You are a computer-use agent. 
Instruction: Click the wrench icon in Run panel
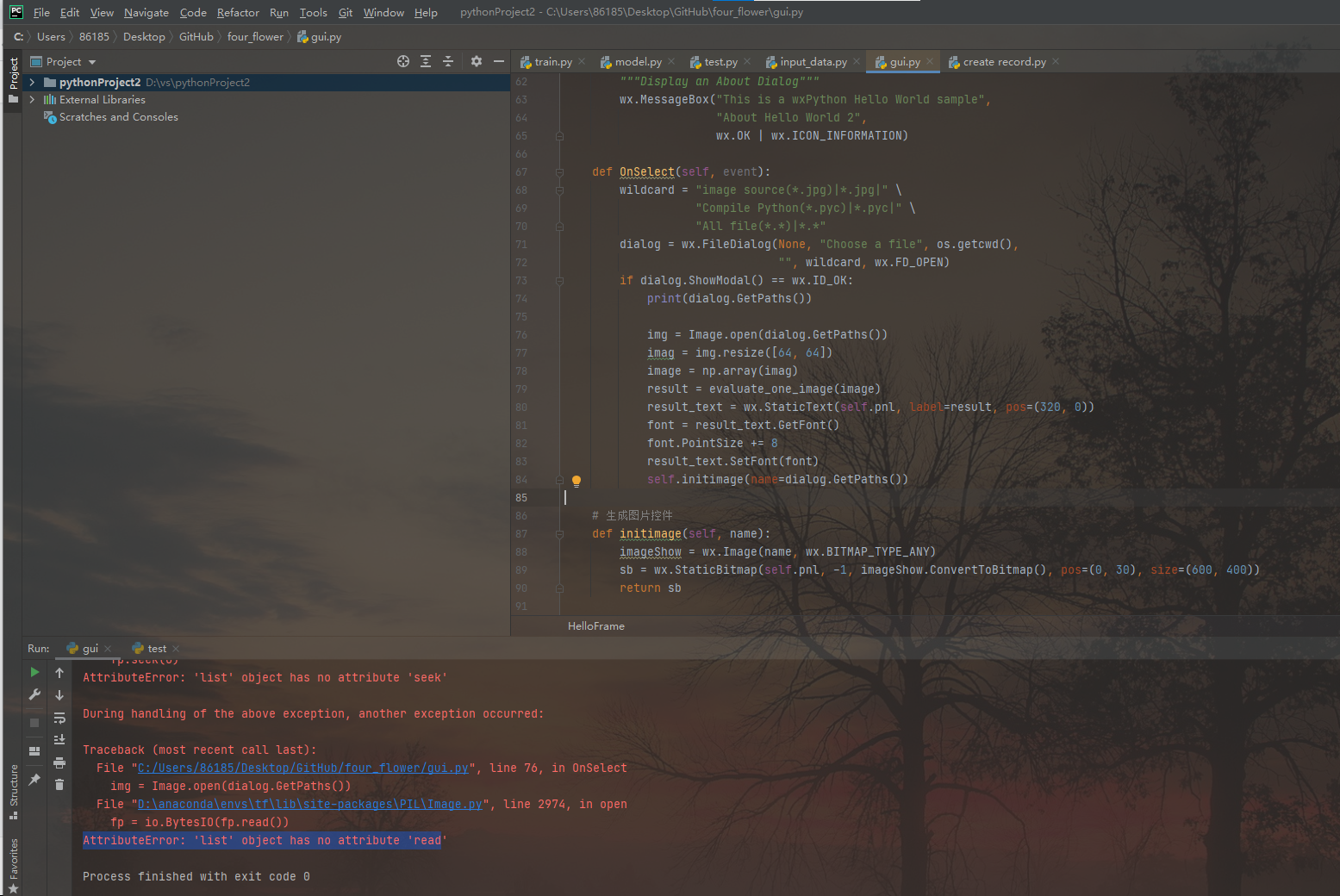coord(34,694)
